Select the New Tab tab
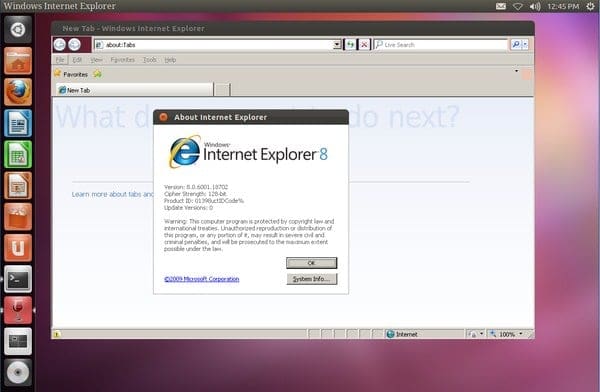Viewport: 600px width, 392px height. [134, 90]
